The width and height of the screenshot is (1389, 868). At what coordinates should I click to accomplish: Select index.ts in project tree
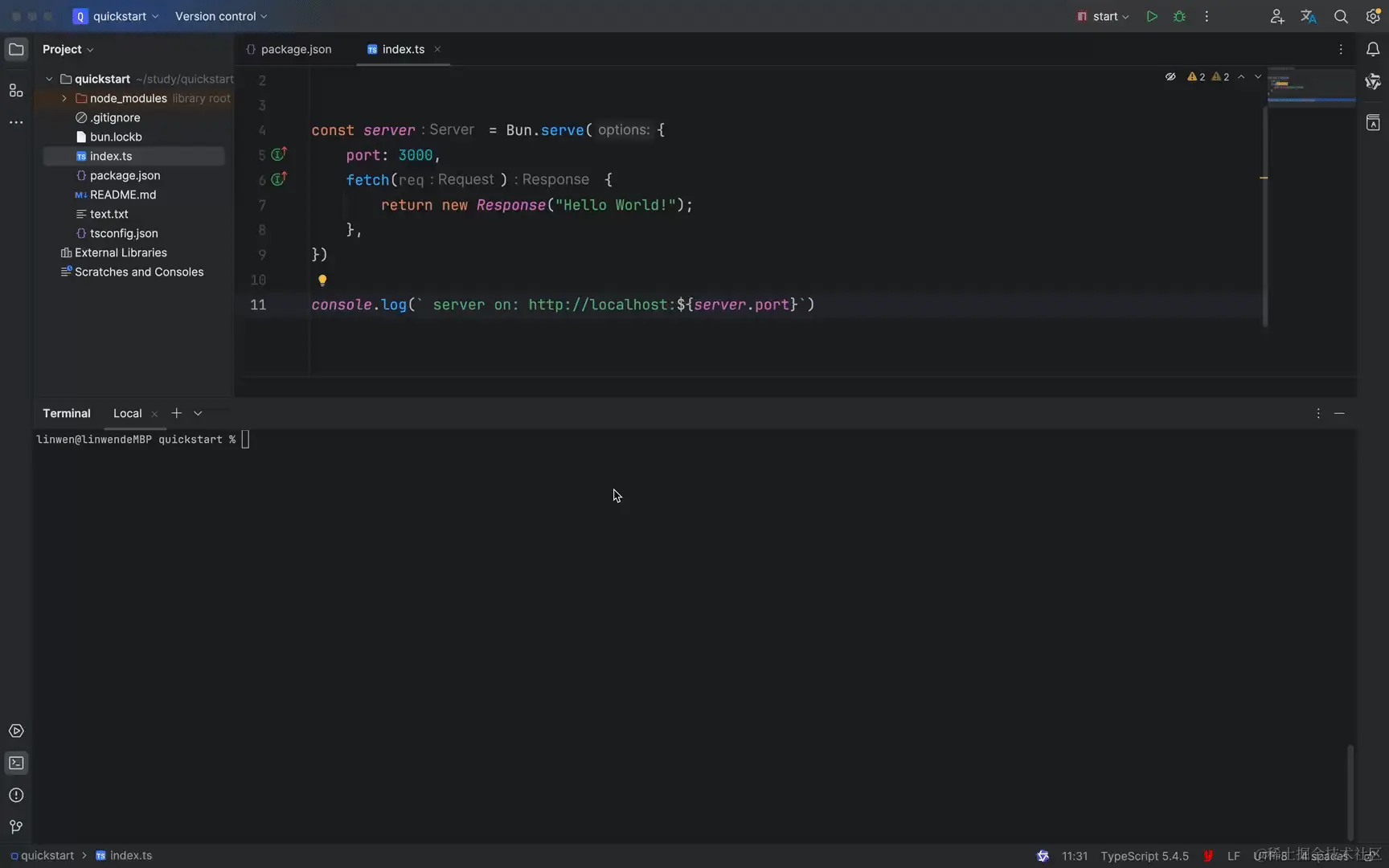tap(133, 156)
